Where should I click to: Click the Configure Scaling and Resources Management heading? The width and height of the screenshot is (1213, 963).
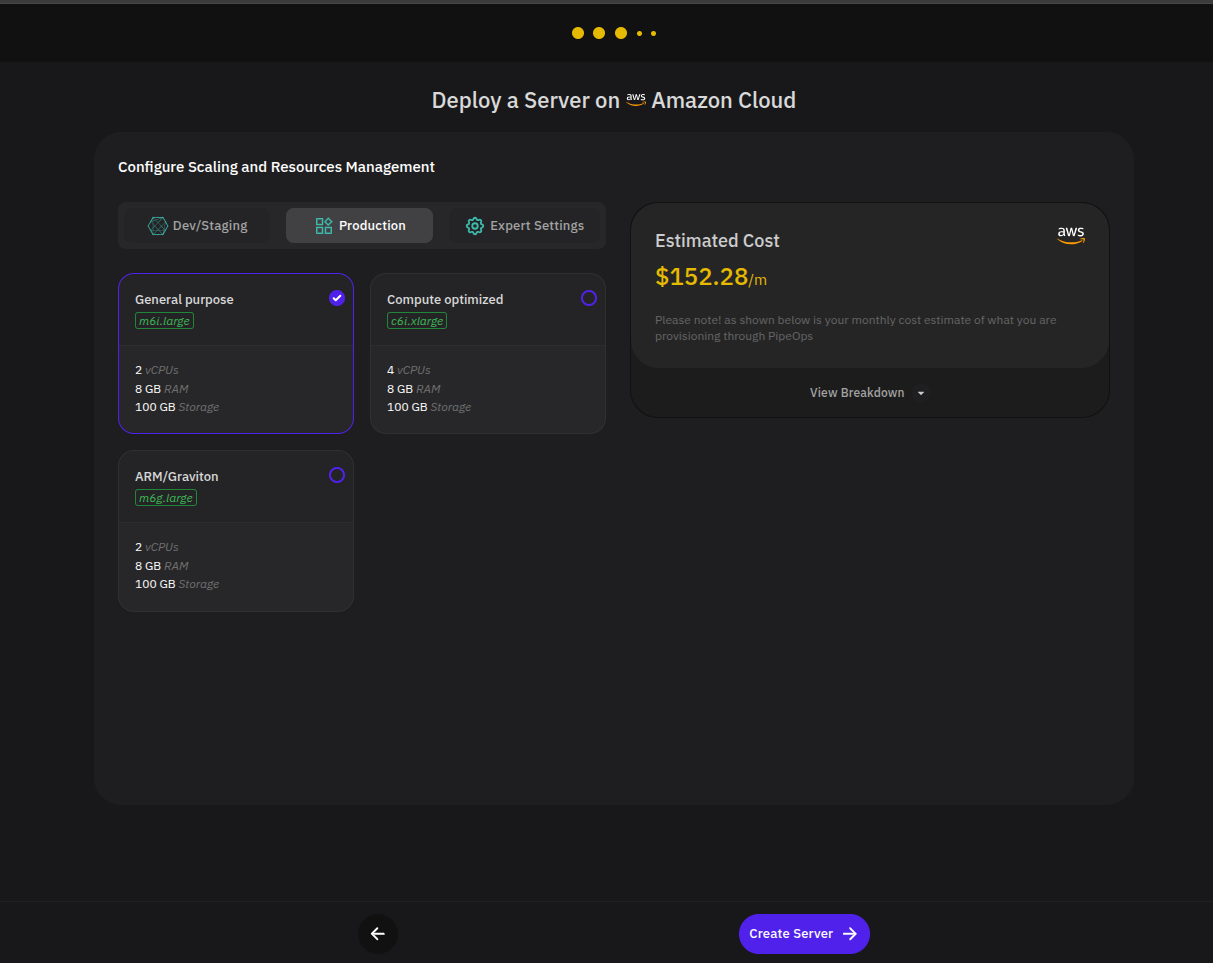click(276, 167)
